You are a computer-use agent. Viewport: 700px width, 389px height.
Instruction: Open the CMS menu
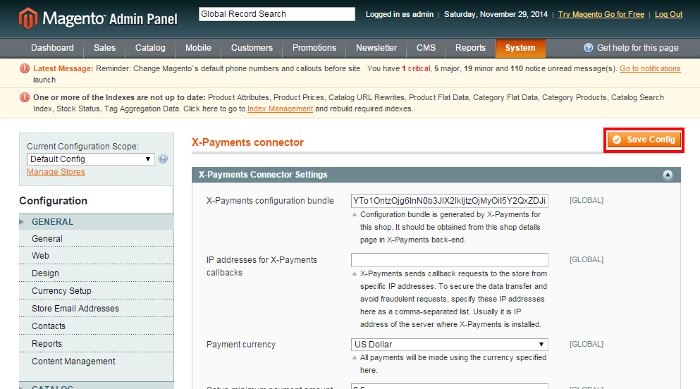426,48
